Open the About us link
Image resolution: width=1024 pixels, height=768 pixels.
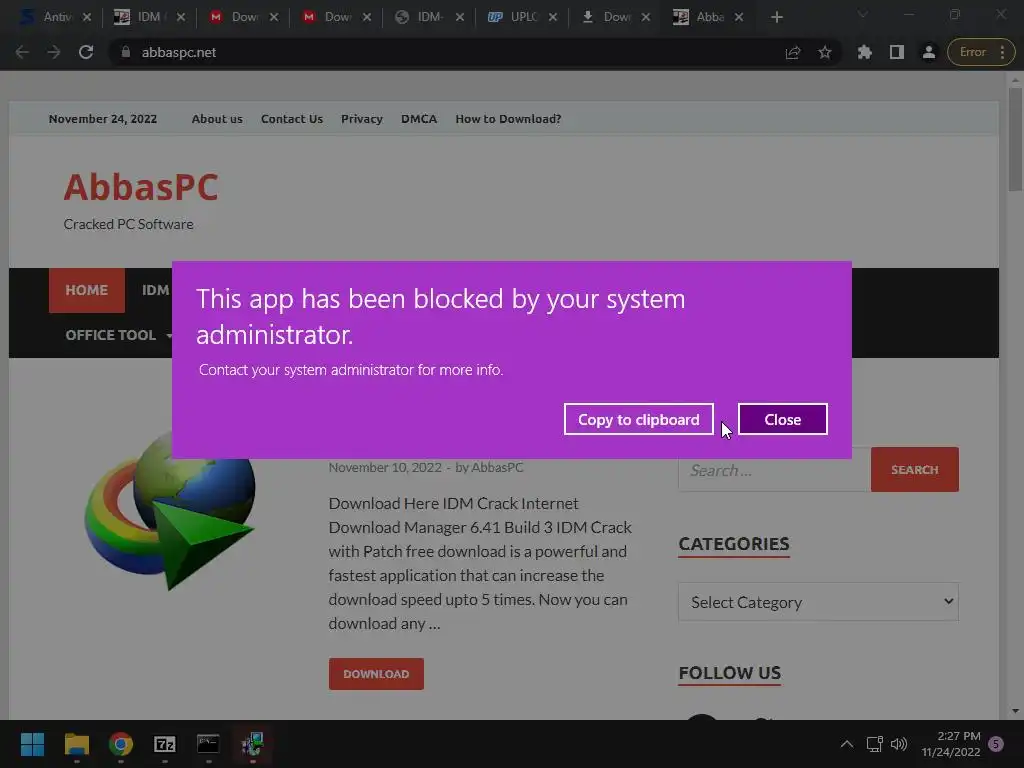(x=217, y=119)
